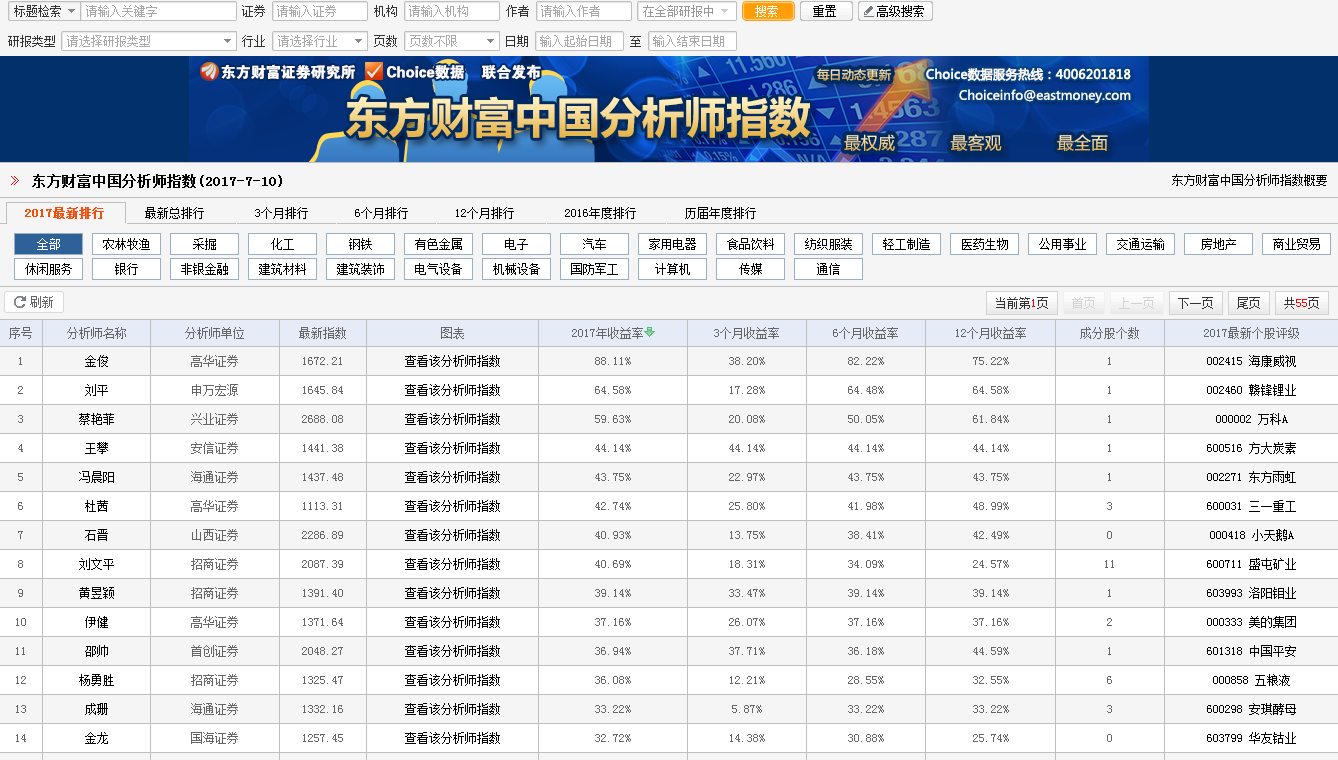Click the start date input
Screen dimensions: 1338x760
coord(579,41)
